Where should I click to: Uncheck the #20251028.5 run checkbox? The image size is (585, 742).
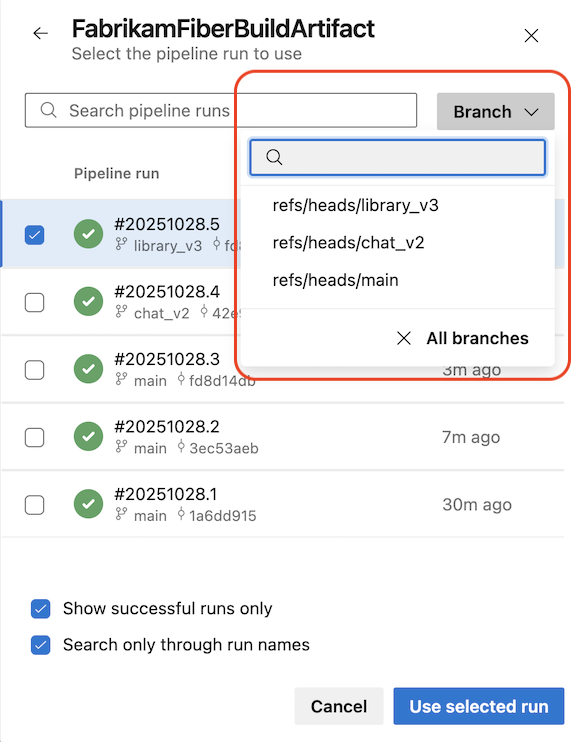(35, 235)
